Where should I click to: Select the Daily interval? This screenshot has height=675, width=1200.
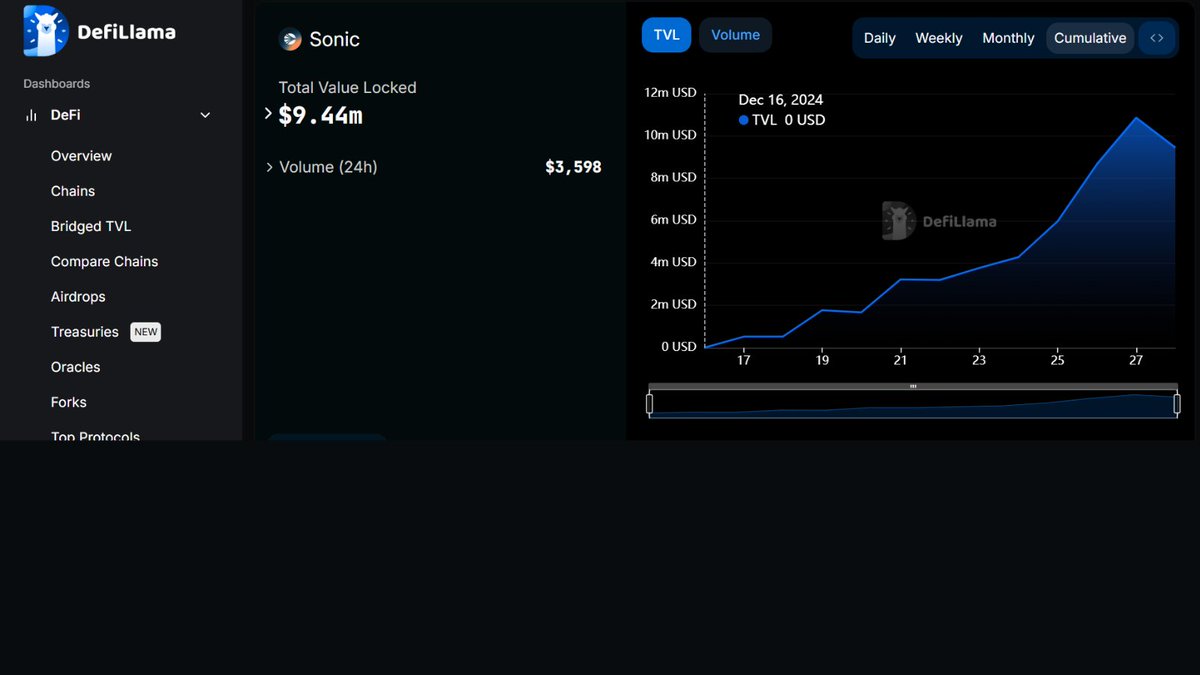[880, 38]
